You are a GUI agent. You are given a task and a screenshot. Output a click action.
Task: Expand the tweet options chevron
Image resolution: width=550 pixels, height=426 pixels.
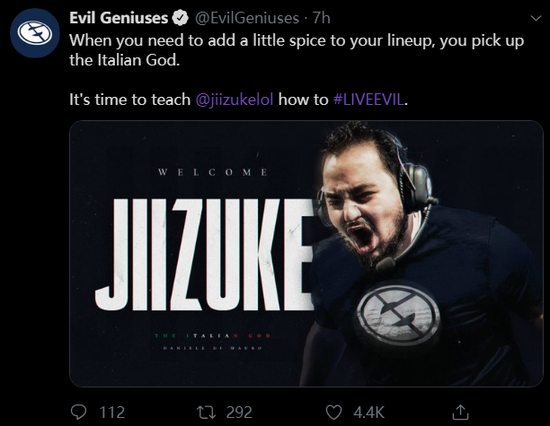tap(536, 18)
